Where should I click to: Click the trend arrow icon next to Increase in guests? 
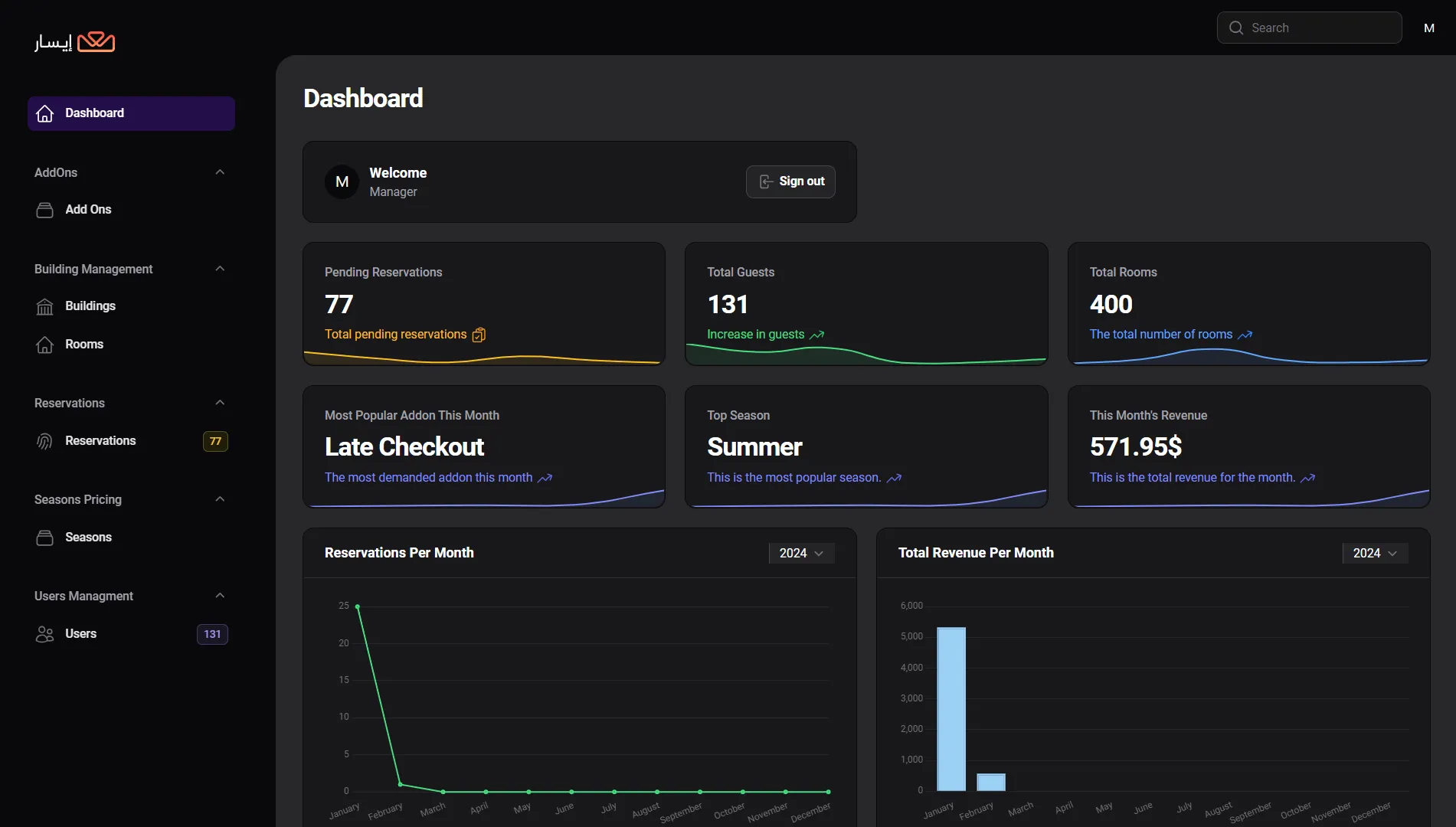coord(817,335)
